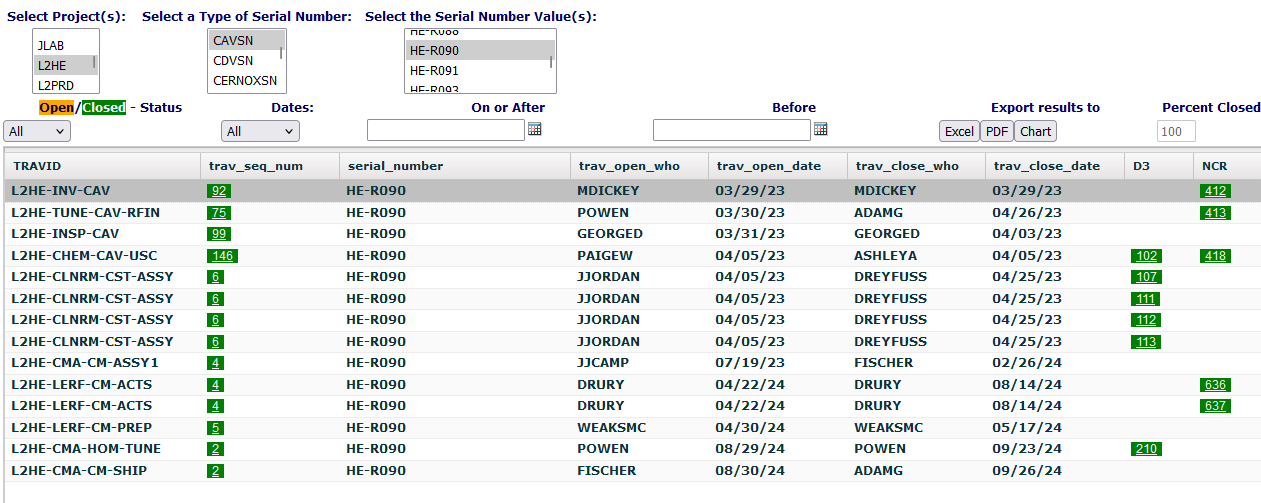Click the Chart export button
This screenshot has height=503, width=1261.
1036,131
